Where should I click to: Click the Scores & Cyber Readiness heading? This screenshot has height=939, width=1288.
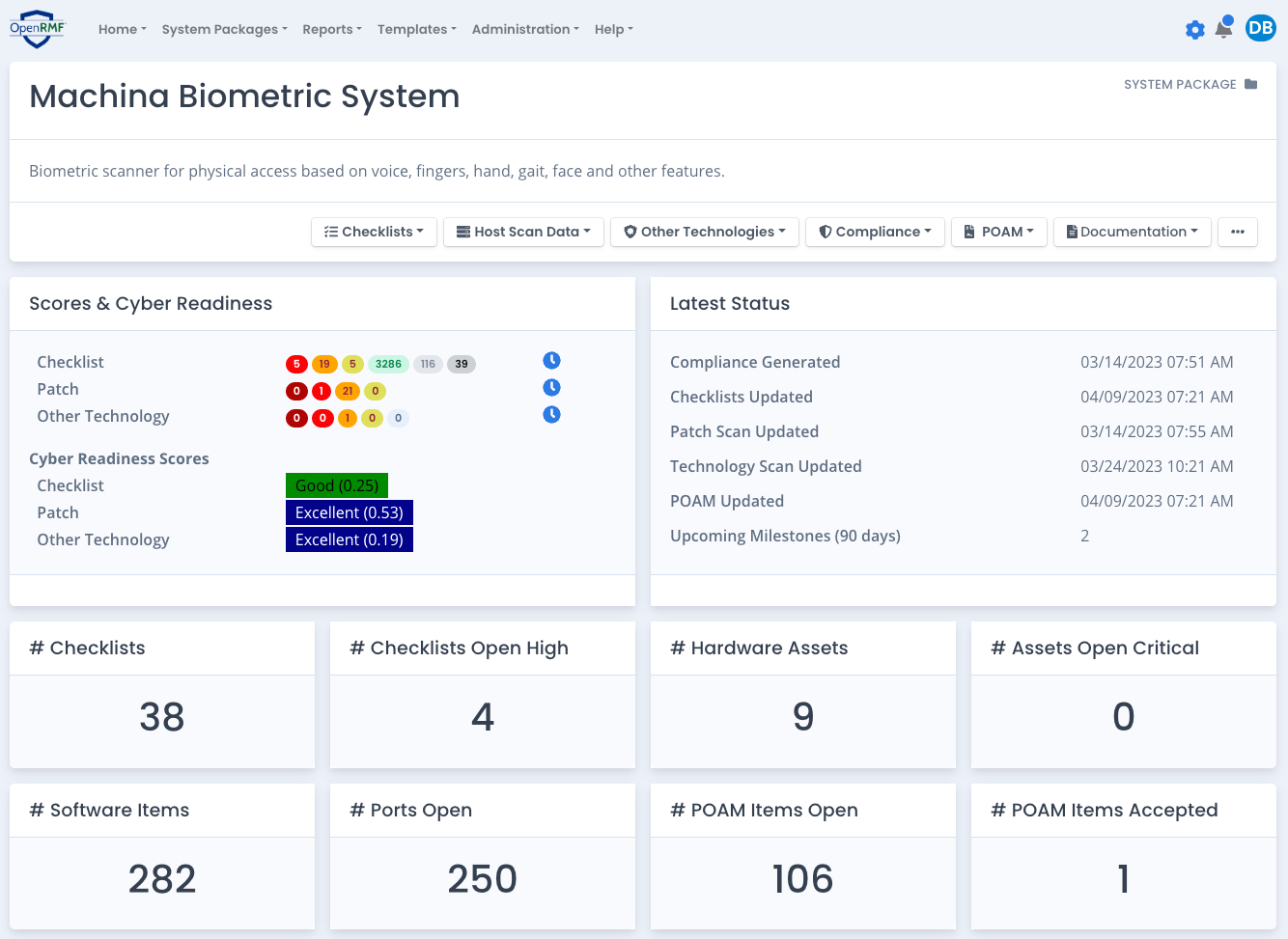(x=151, y=303)
